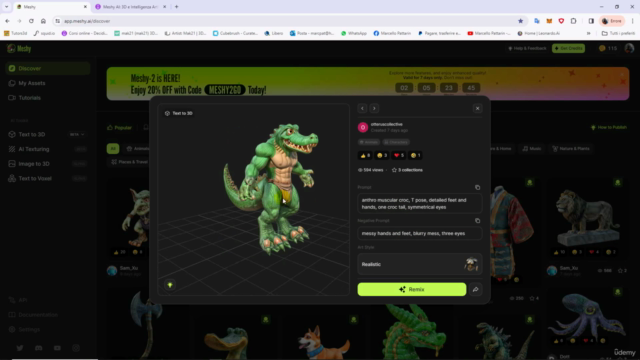Image resolution: width=640 pixels, height=360 pixels.
Task: Select the Popular tab
Action: click(119, 128)
